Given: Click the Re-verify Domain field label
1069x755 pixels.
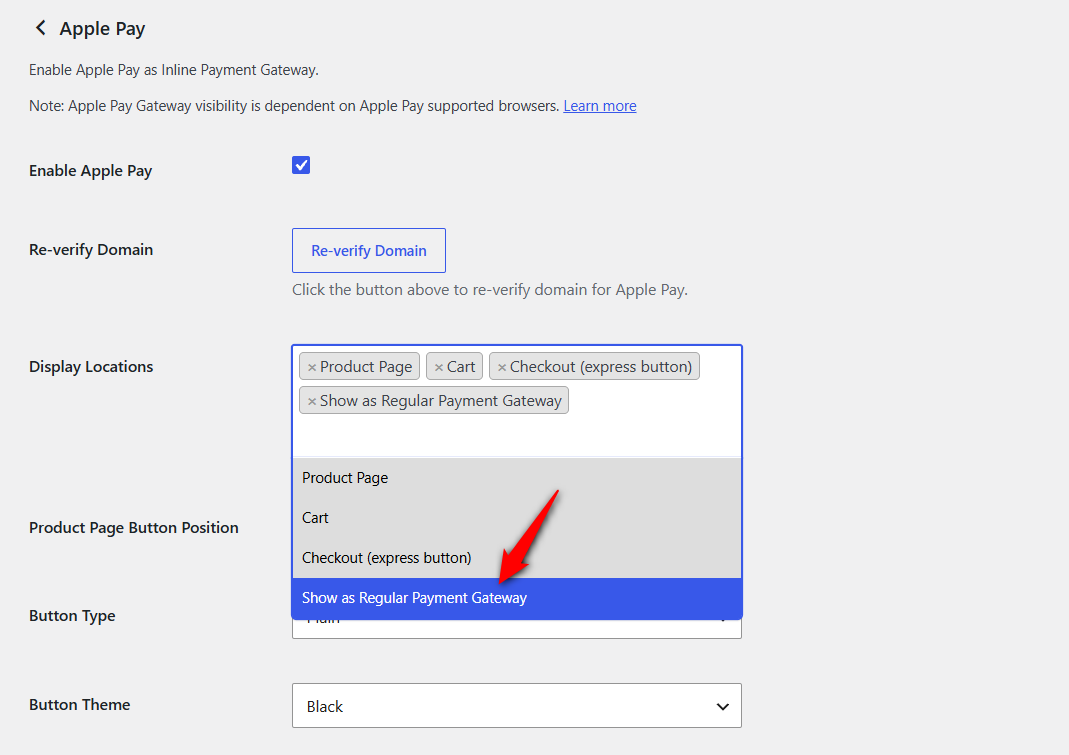Looking at the screenshot, I should [91, 250].
